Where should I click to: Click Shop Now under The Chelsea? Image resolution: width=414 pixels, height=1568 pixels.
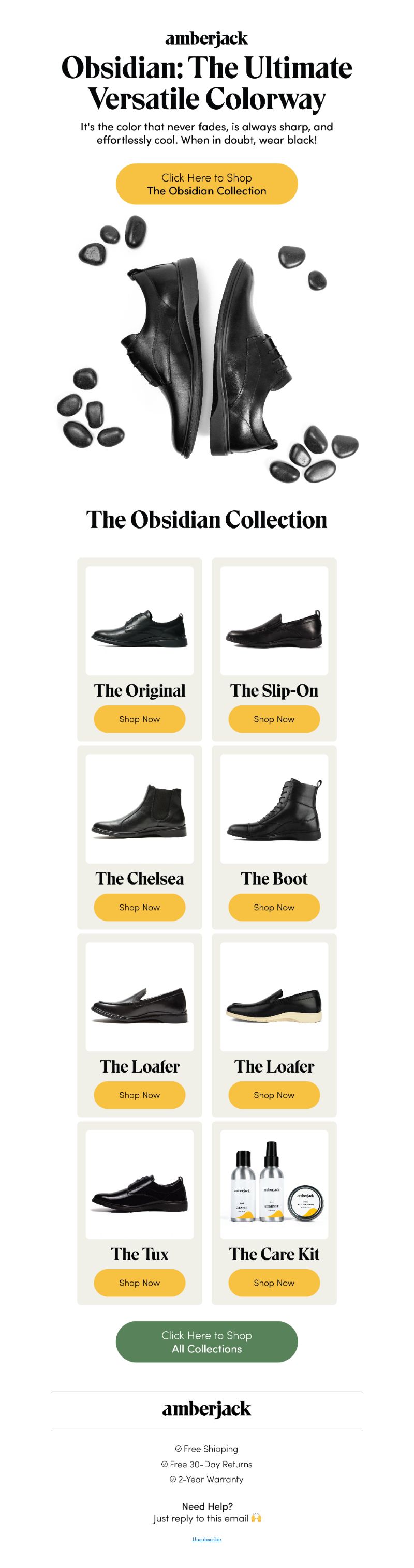click(139, 907)
